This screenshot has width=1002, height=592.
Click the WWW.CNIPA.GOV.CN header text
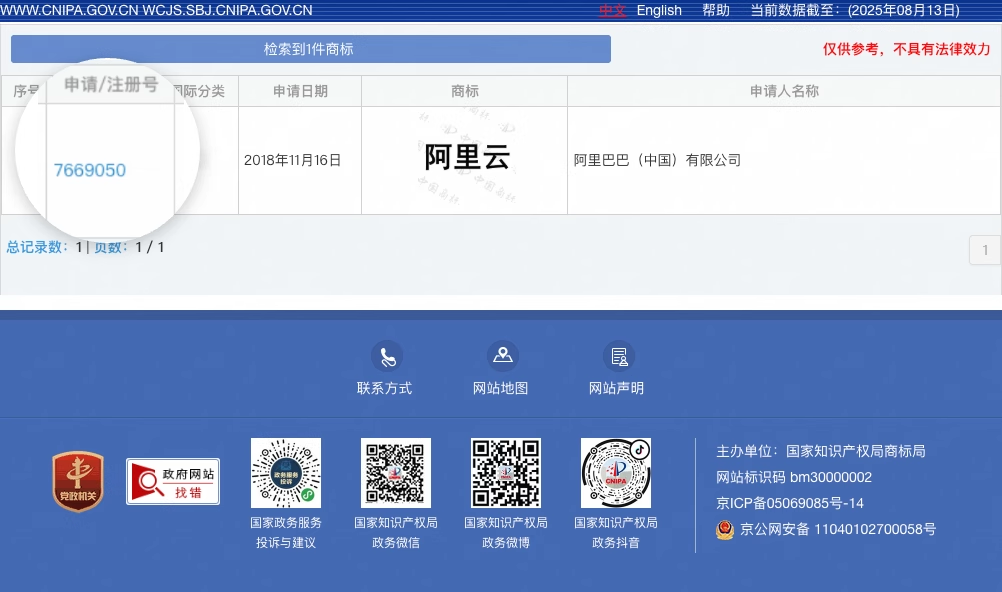(70, 11)
